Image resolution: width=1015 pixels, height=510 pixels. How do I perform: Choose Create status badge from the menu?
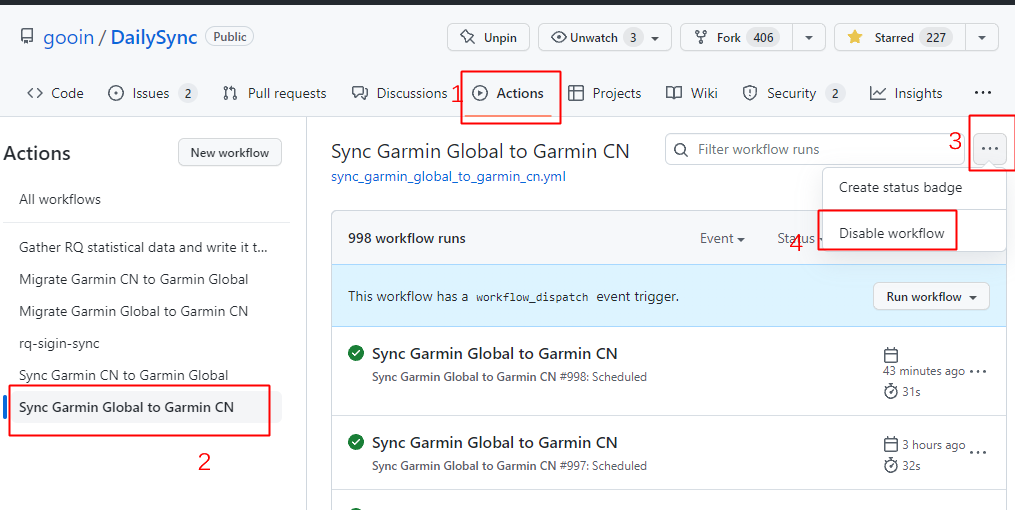[900, 188]
